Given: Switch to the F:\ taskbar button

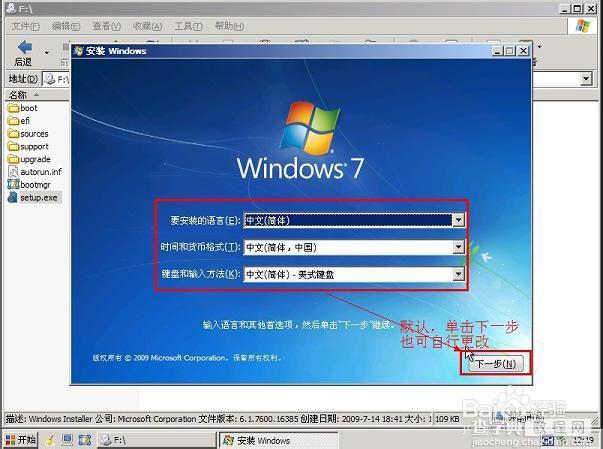Looking at the screenshot, I should [x=156, y=440].
